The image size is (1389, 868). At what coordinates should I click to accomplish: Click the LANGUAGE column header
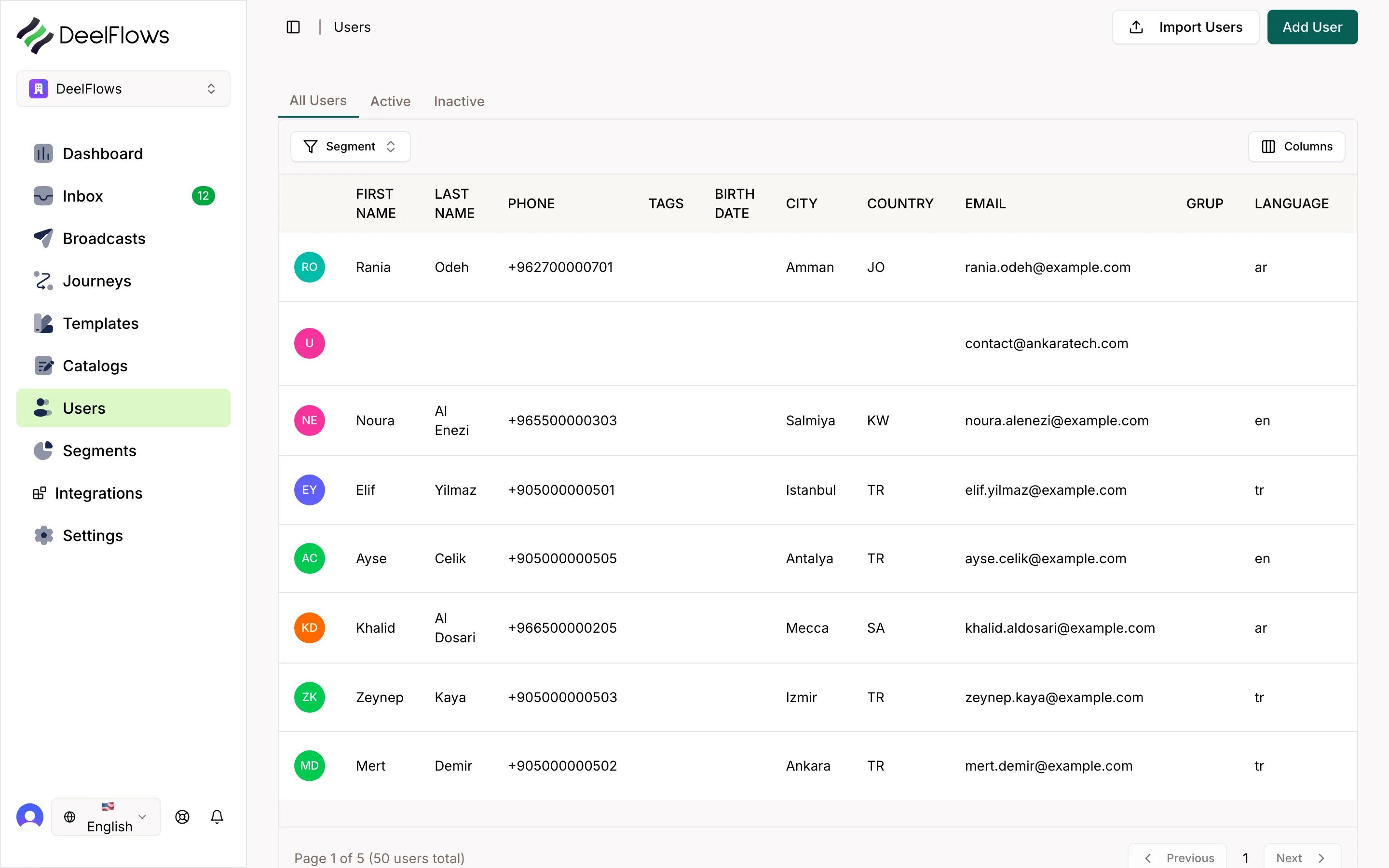(1292, 203)
